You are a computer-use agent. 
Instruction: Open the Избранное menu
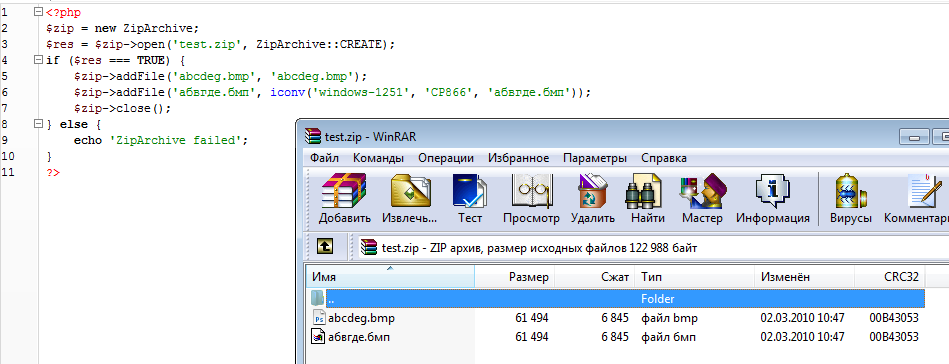pyautogui.click(x=518, y=158)
